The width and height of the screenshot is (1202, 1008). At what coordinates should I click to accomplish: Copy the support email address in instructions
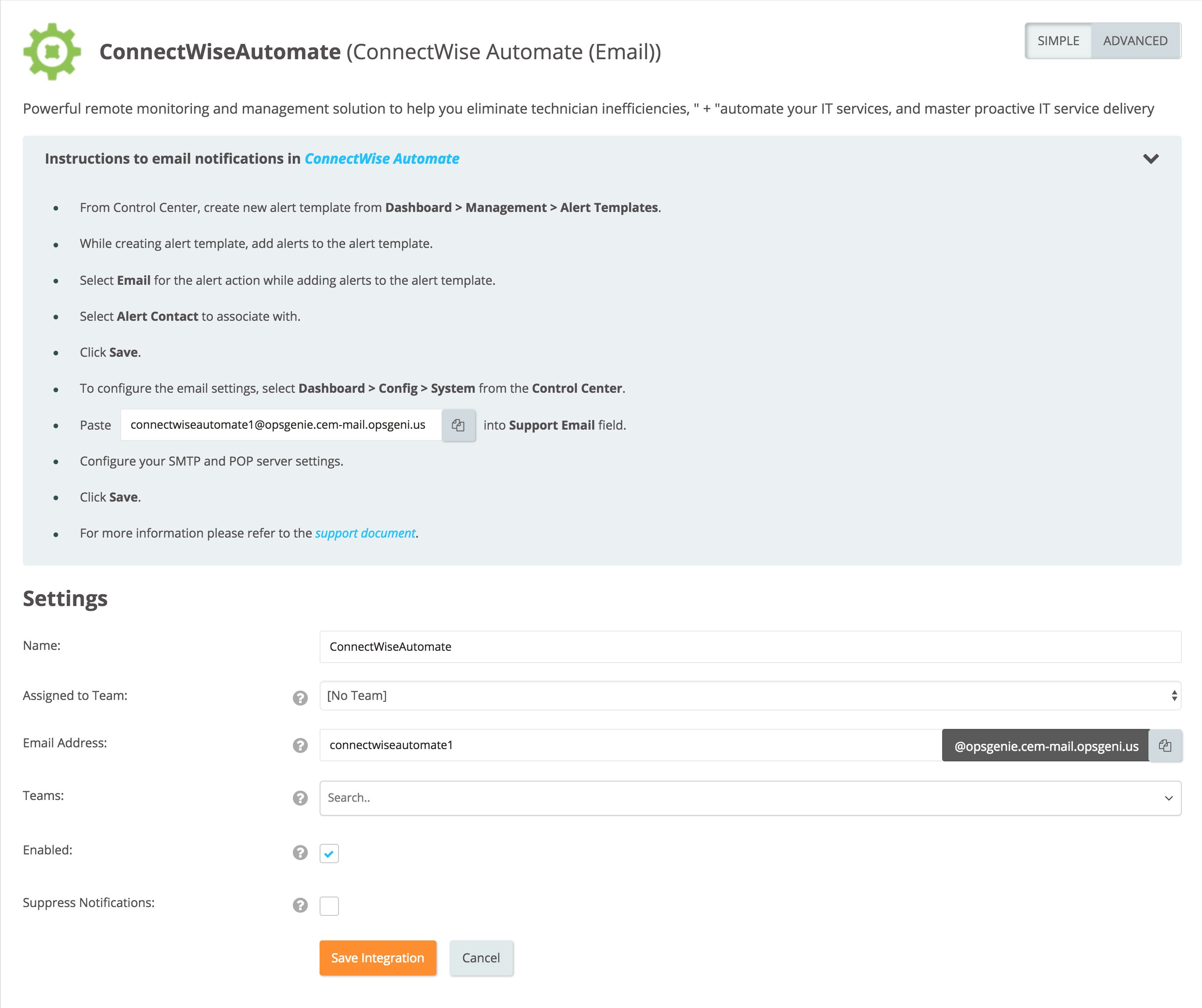pos(458,425)
